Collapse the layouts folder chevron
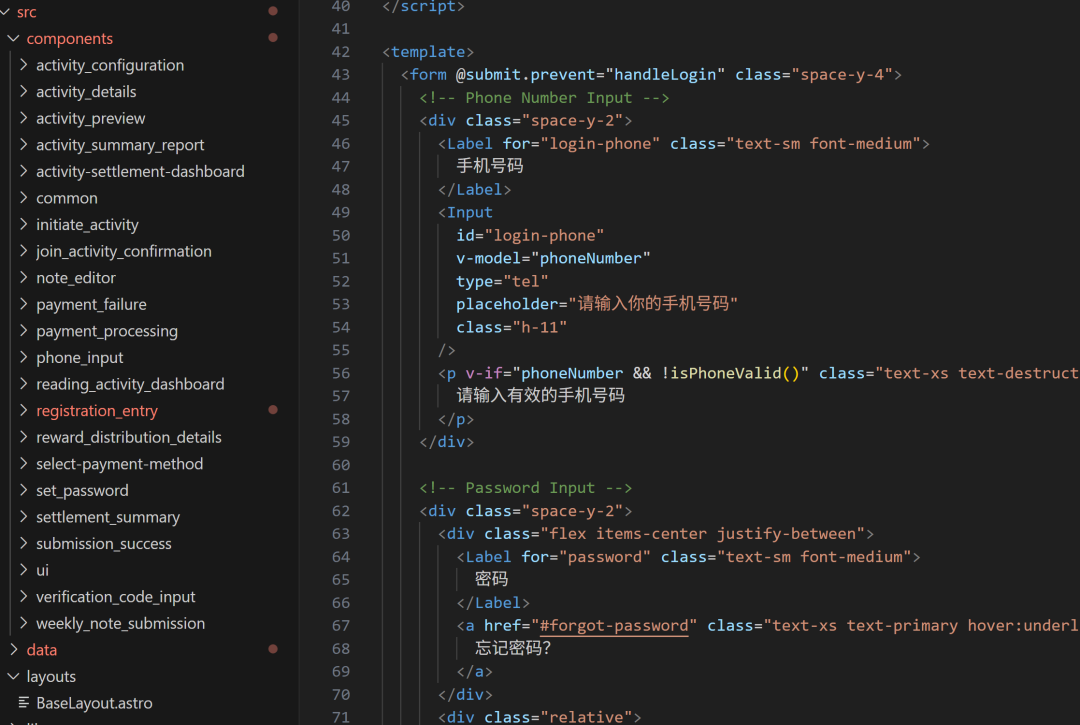The image size is (1080, 725). click(x=14, y=677)
